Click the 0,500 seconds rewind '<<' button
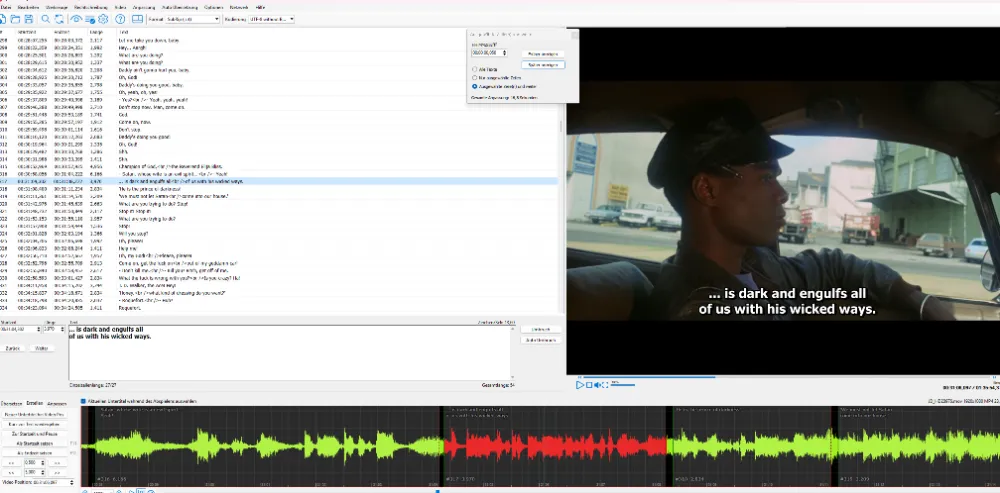This screenshot has height=493, width=1000. pyautogui.click(x=11, y=463)
